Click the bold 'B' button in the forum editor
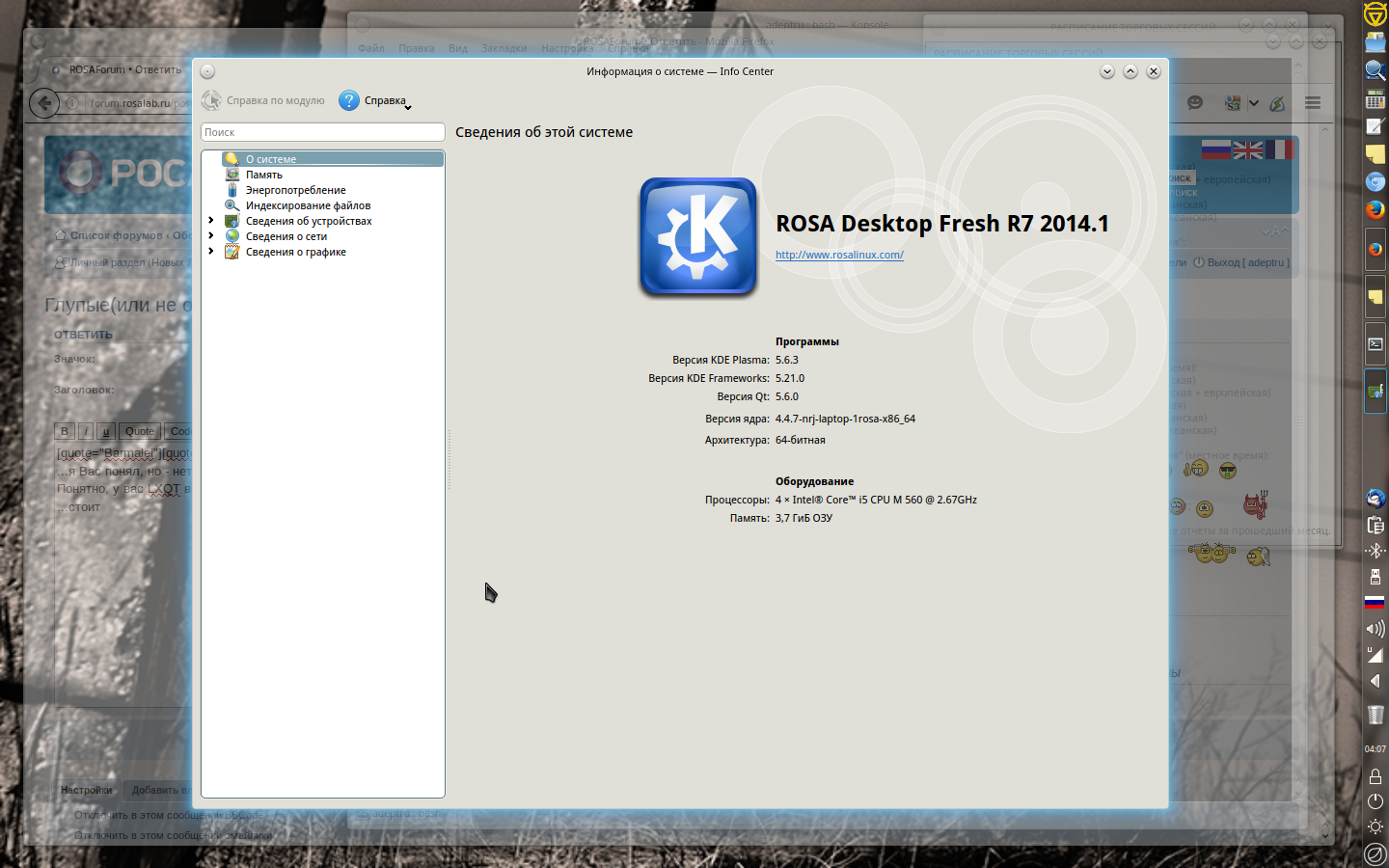The image size is (1389, 868). (x=64, y=431)
